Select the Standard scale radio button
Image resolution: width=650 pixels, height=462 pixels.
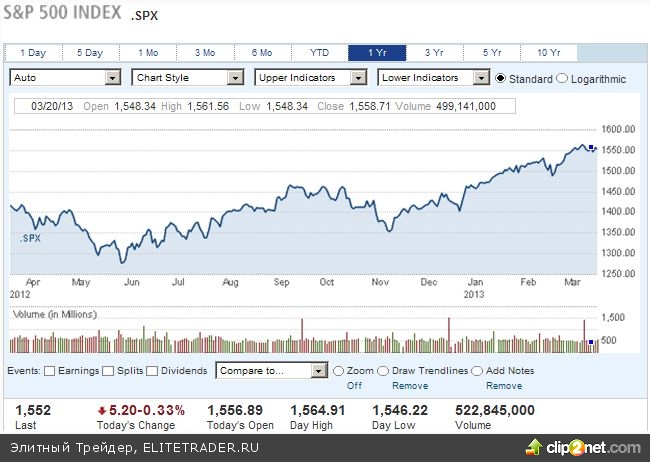point(502,78)
